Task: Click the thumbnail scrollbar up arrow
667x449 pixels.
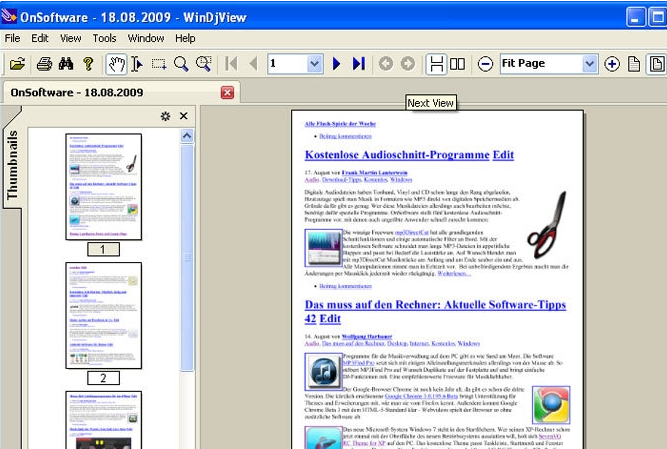Action: pyautogui.click(x=187, y=136)
